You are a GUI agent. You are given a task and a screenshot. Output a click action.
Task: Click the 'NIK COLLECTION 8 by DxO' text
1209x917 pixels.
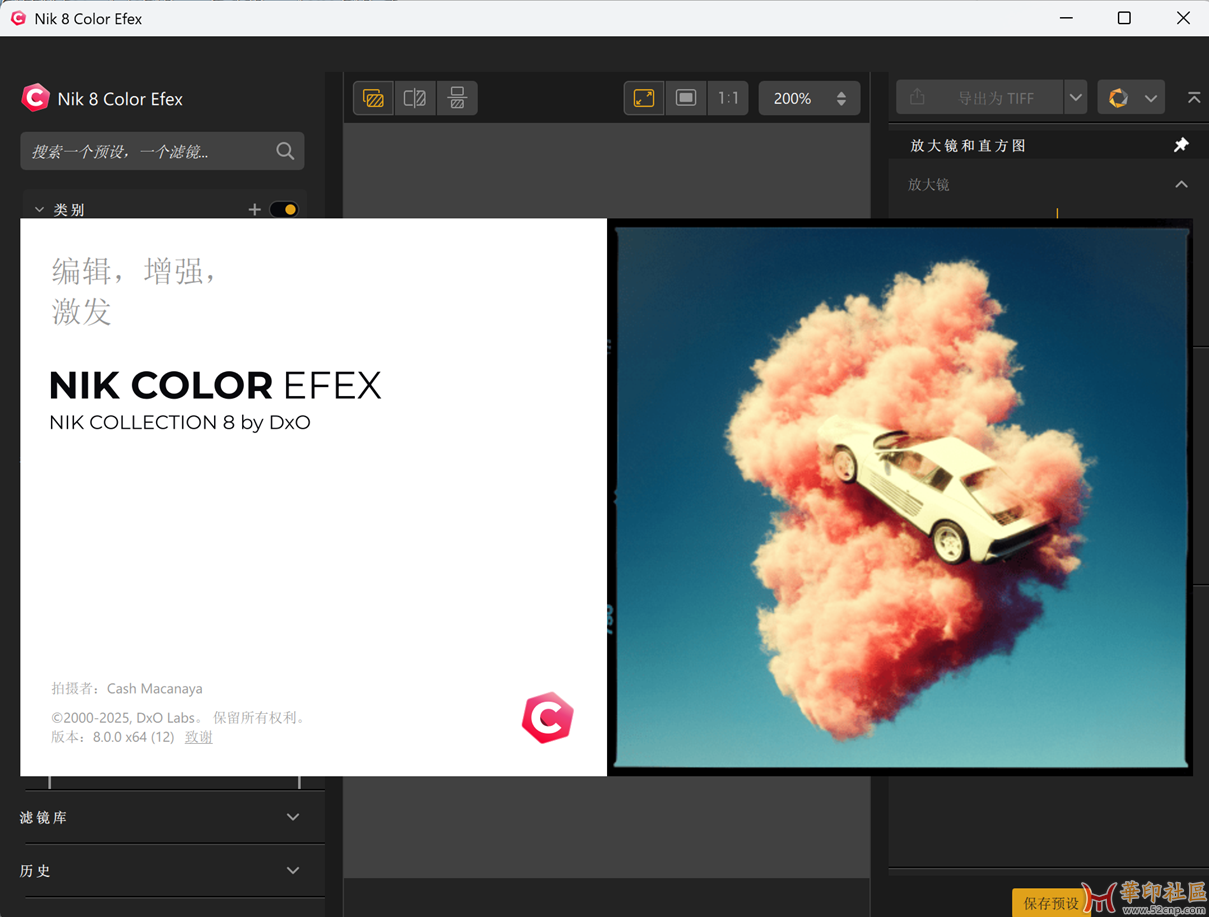click(180, 423)
